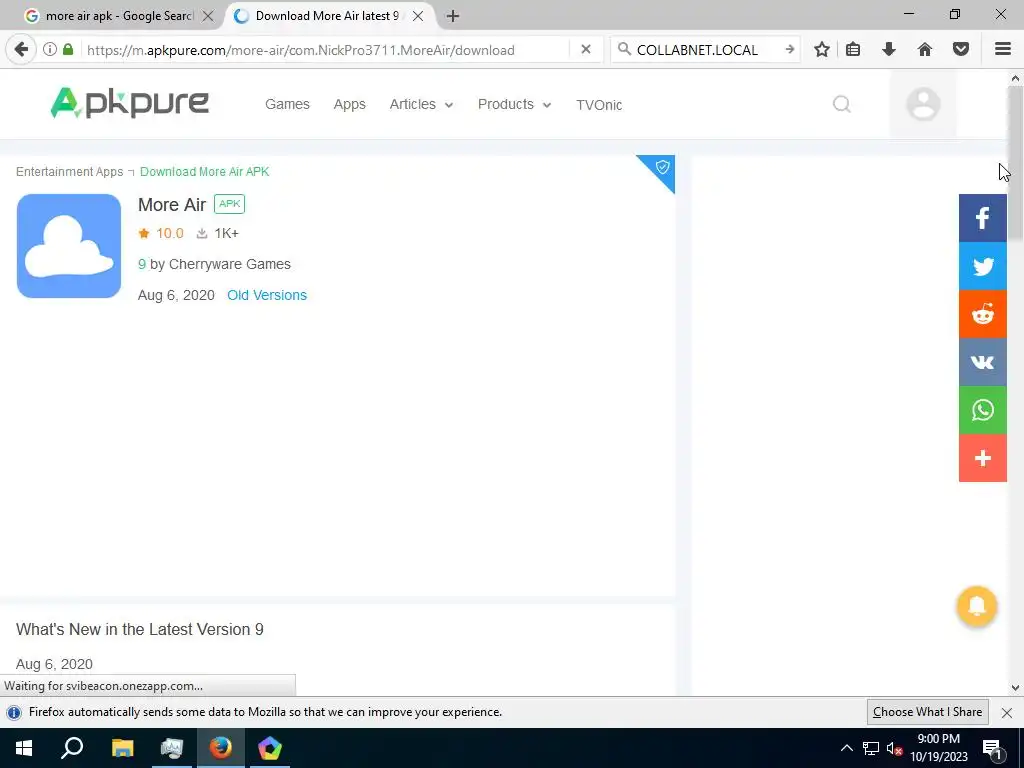Image resolution: width=1024 pixels, height=768 pixels.
Task: Expand the Products dropdown menu
Action: pos(515,104)
